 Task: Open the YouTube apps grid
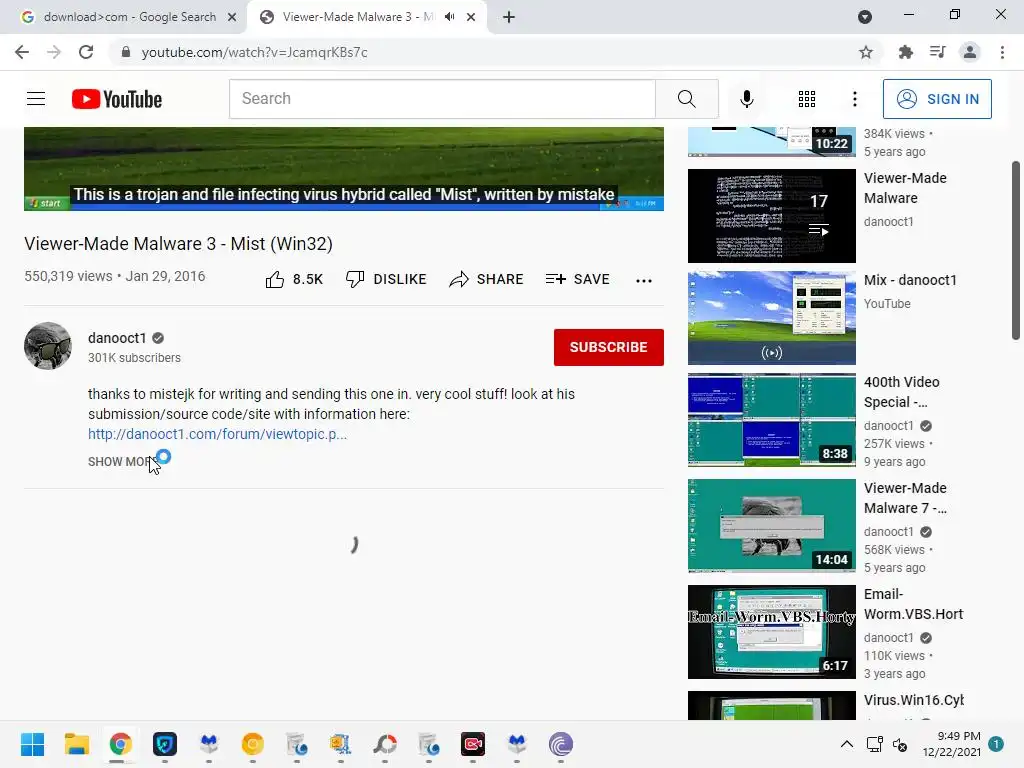click(807, 99)
